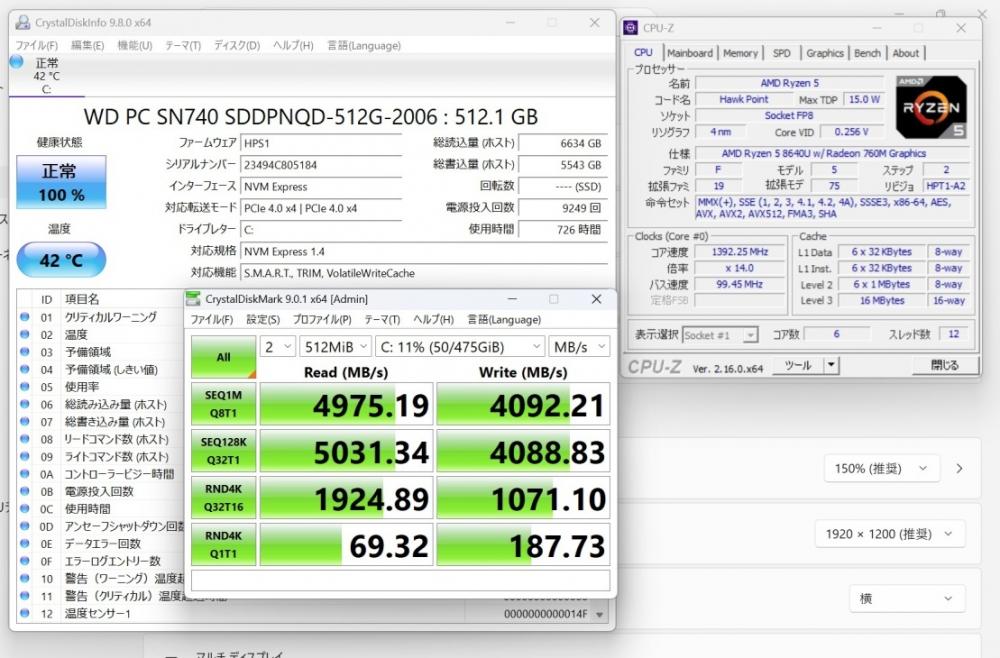Open display scale dropdown 150% (推奨)

tap(881, 469)
